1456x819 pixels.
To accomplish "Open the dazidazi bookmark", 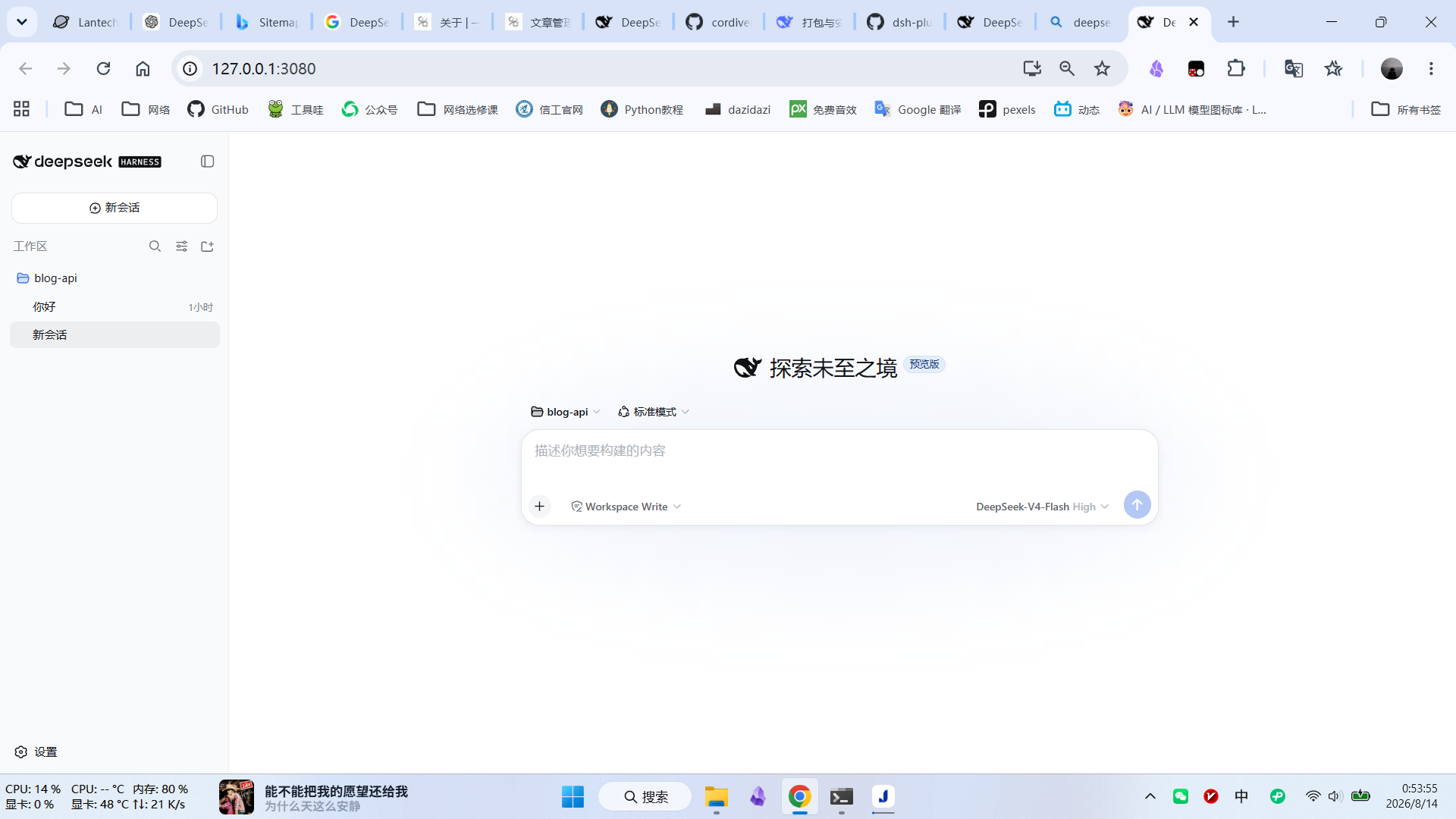I will pos(738,109).
